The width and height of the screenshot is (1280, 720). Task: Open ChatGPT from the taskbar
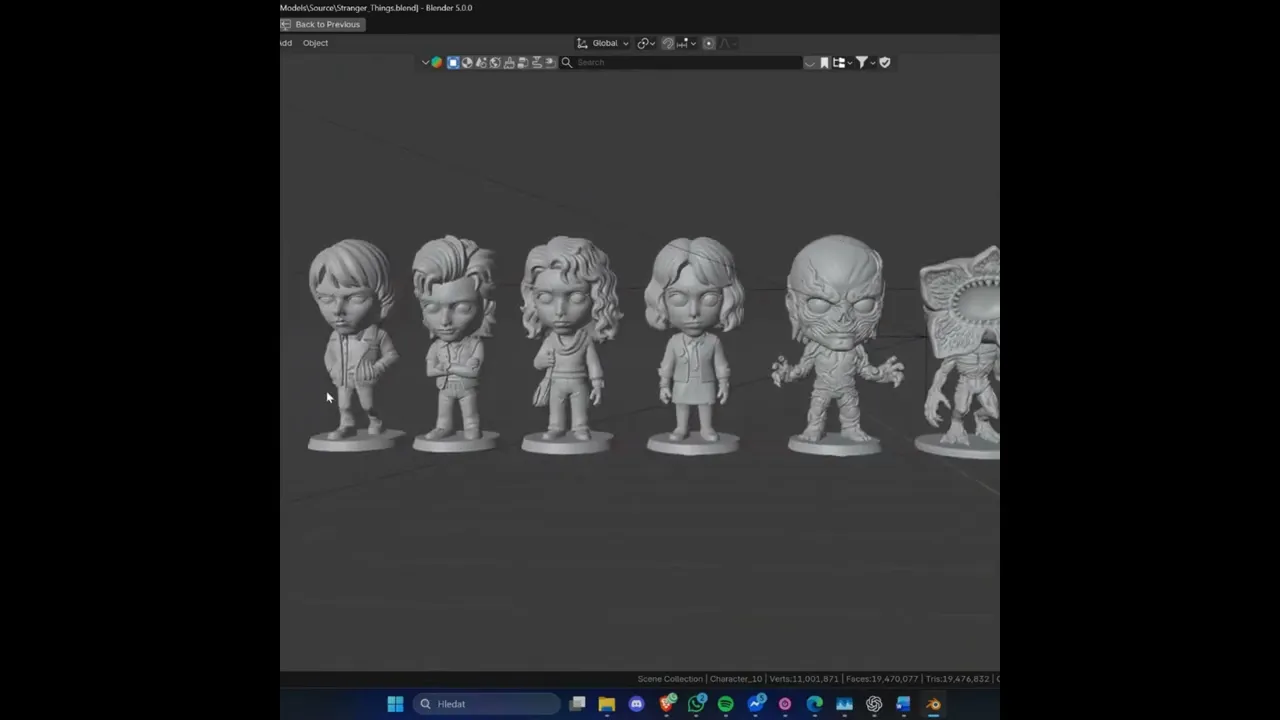[874, 704]
